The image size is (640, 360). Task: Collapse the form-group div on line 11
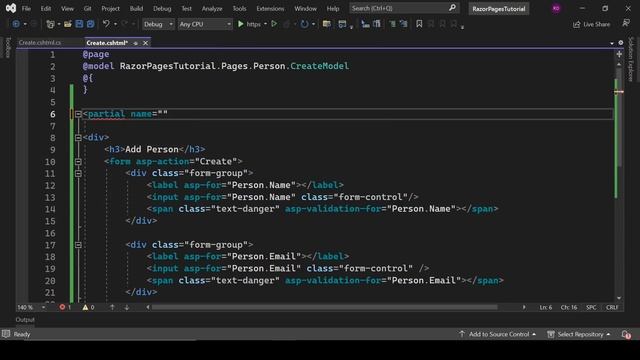coord(78,173)
